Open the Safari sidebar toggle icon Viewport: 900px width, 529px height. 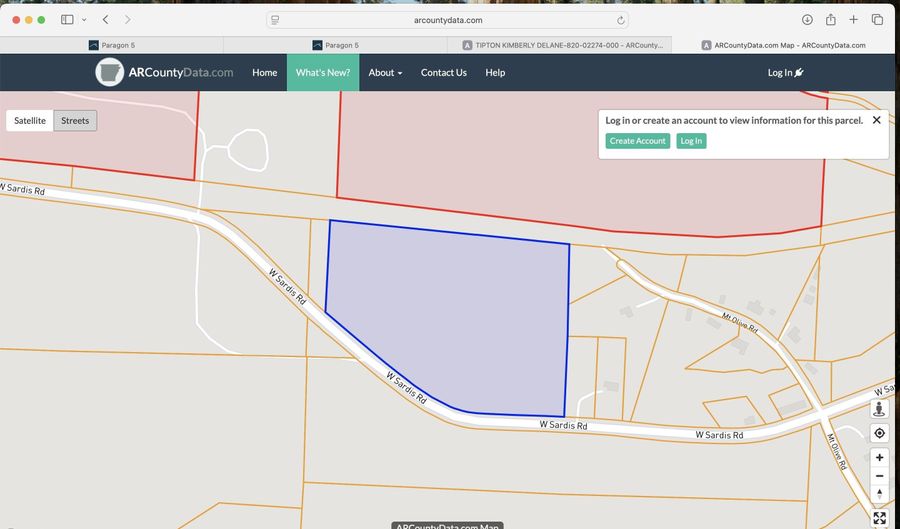[x=67, y=20]
